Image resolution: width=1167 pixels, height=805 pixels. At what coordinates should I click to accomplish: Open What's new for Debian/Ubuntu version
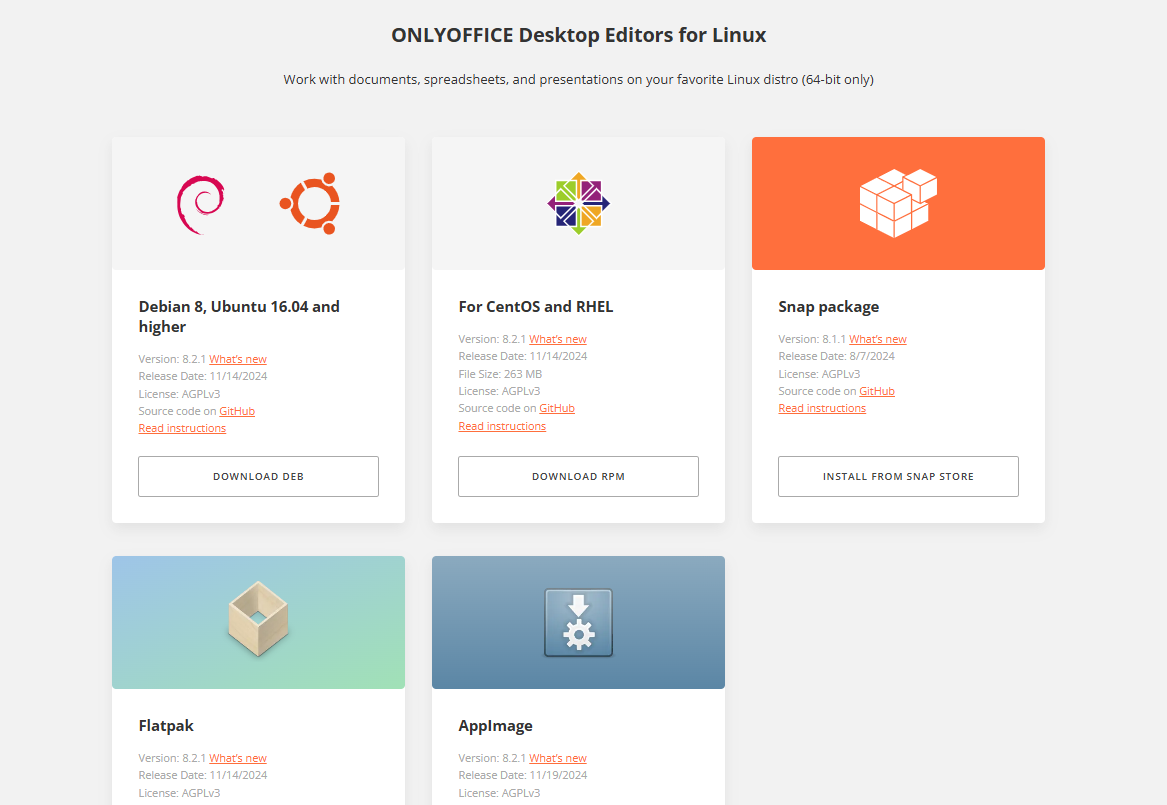click(x=238, y=359)
